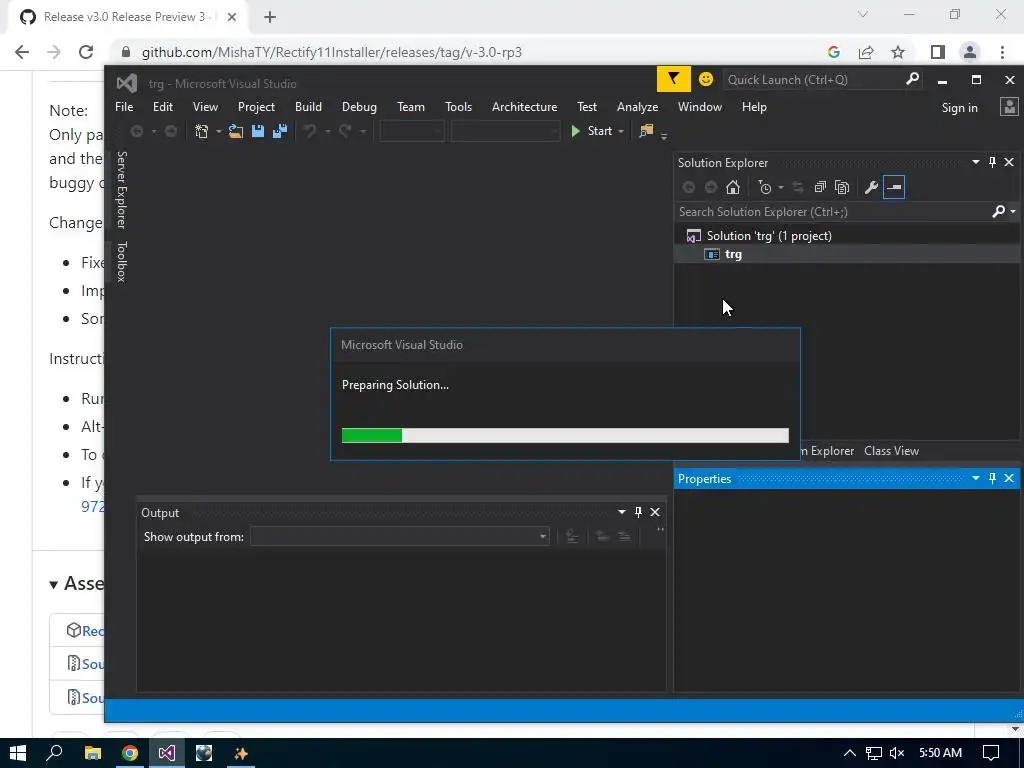
Task: Bookmark the page with Chrome star icon
Action: tap(898, 52)
